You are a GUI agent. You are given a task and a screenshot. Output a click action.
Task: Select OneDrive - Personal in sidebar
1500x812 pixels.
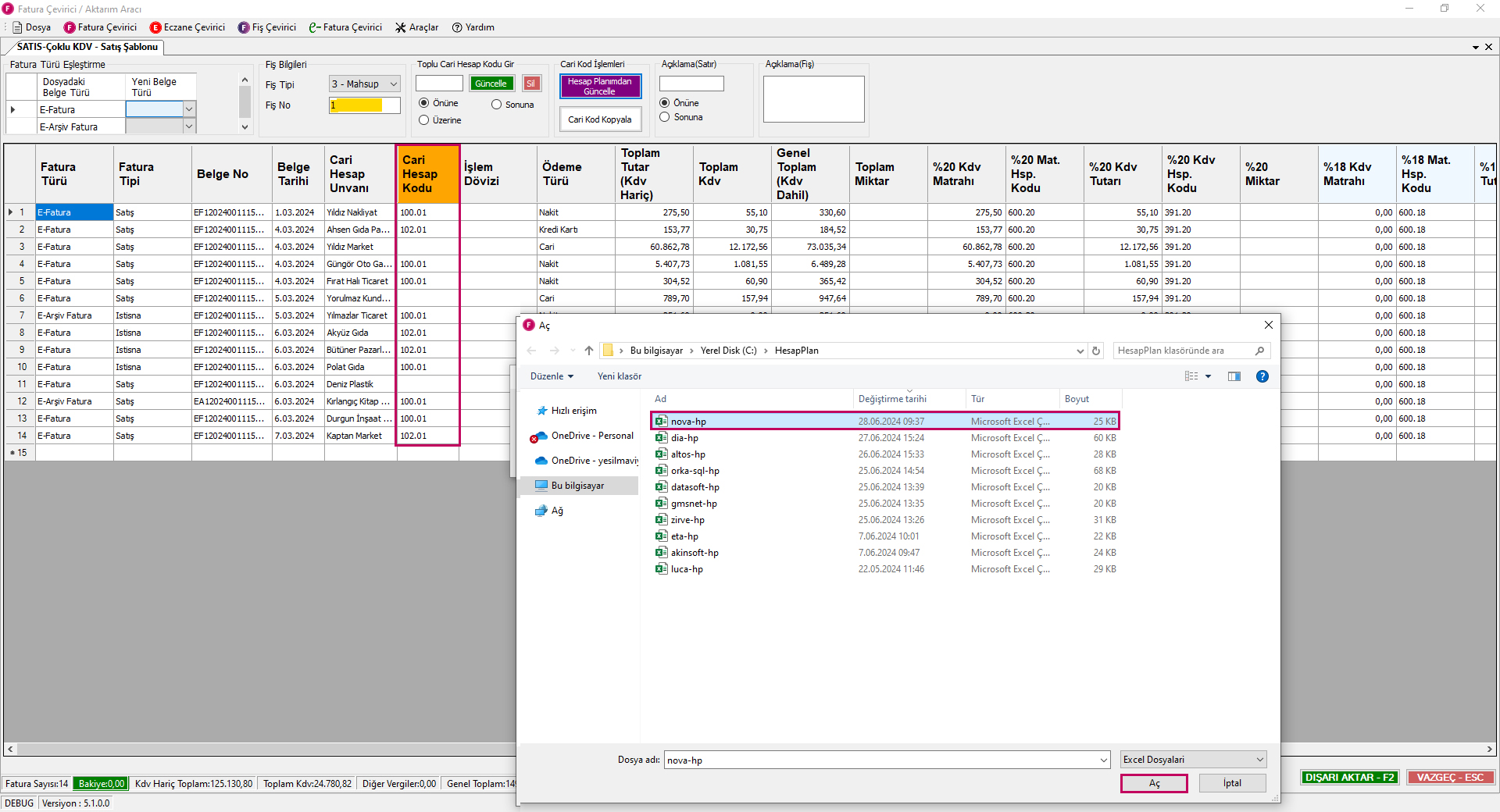click(591, 436)
